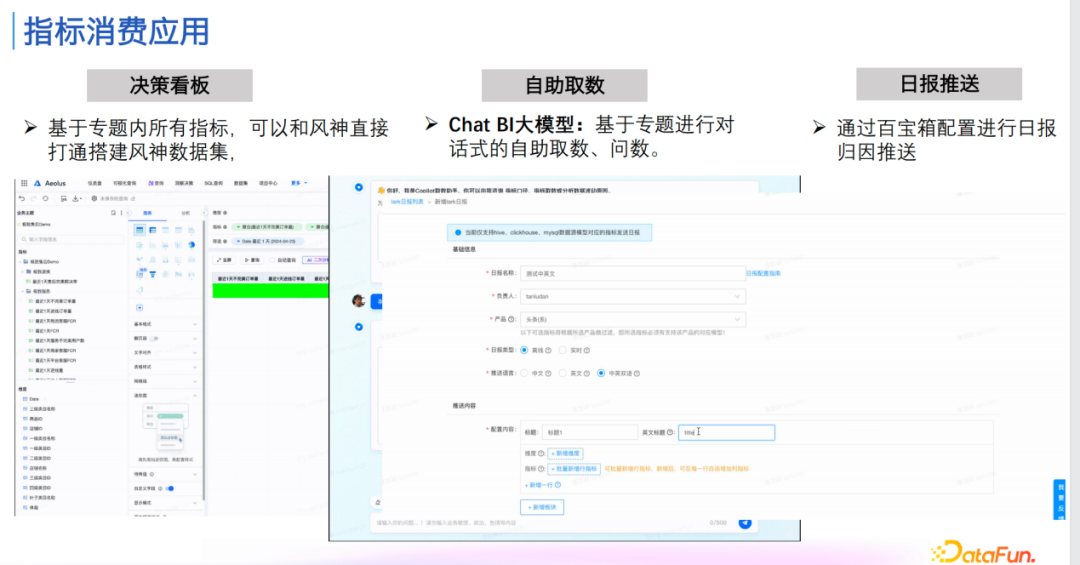
Task: Click the add chart plus icon
Action: (140, 308)
